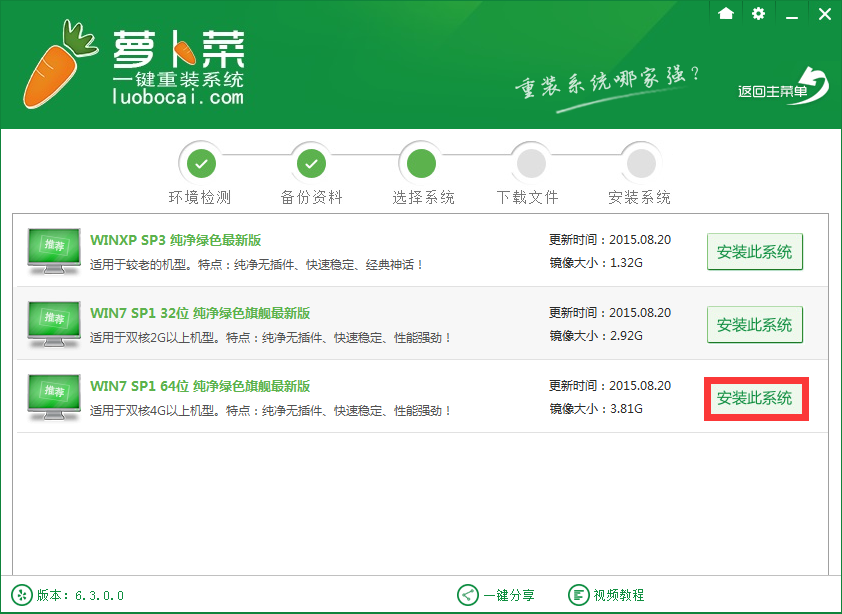Image resolution: width=842 pixels, height=614 pixels.
Task: Click 更新时间 in the WIN7 64位 row
Action: (610, 386)
